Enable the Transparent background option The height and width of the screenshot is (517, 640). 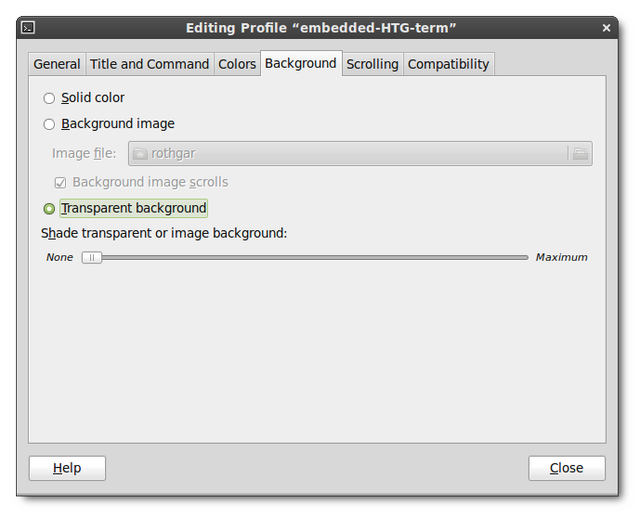coord(49,209)
